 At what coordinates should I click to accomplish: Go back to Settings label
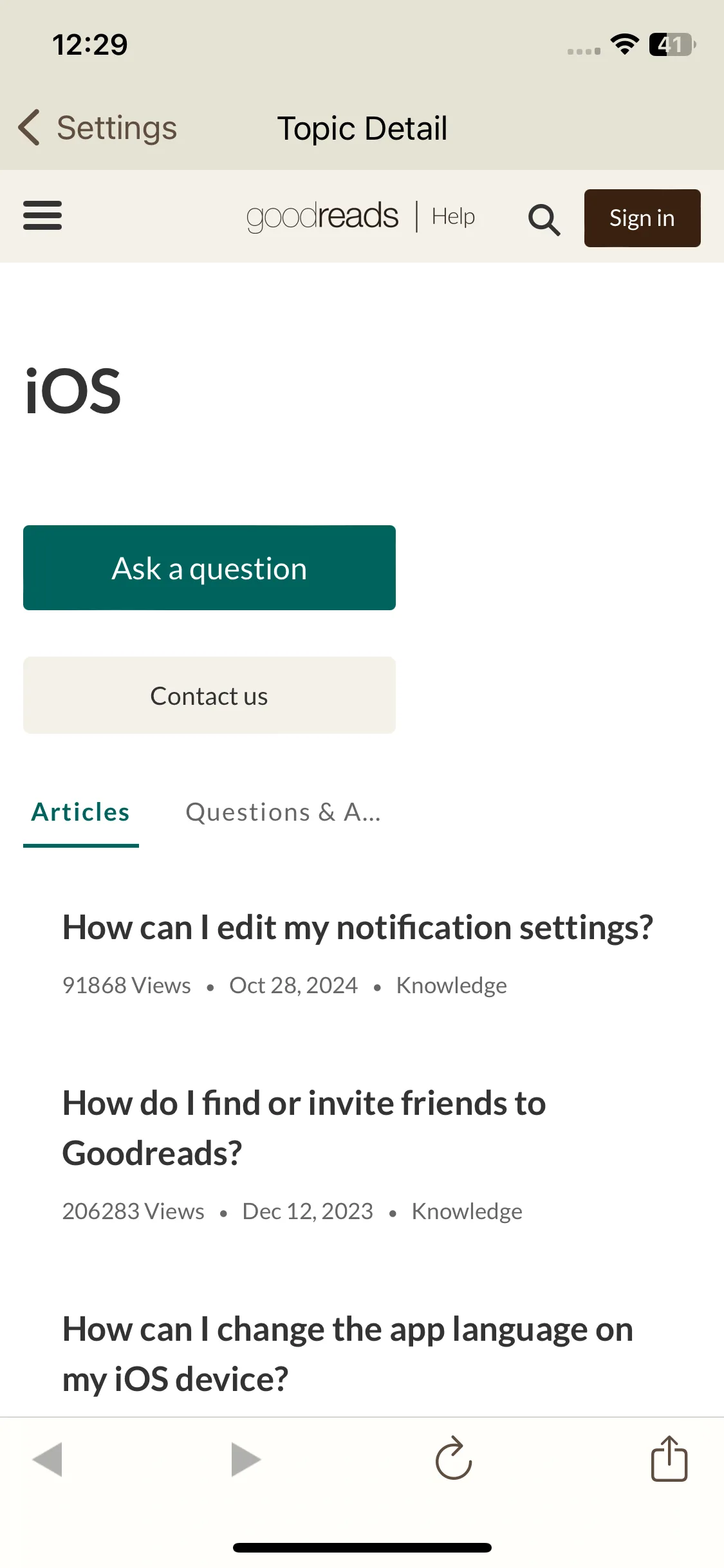(x=117, y=128)
